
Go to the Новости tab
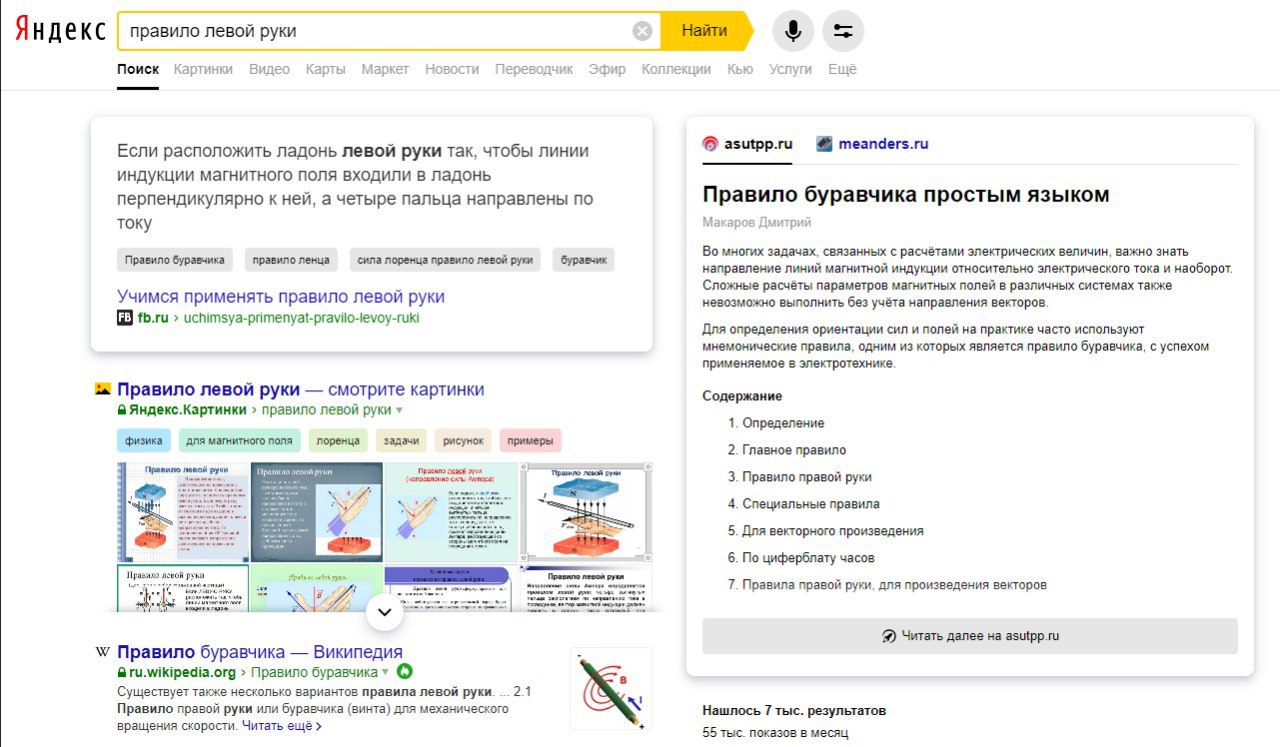(452, 69)
